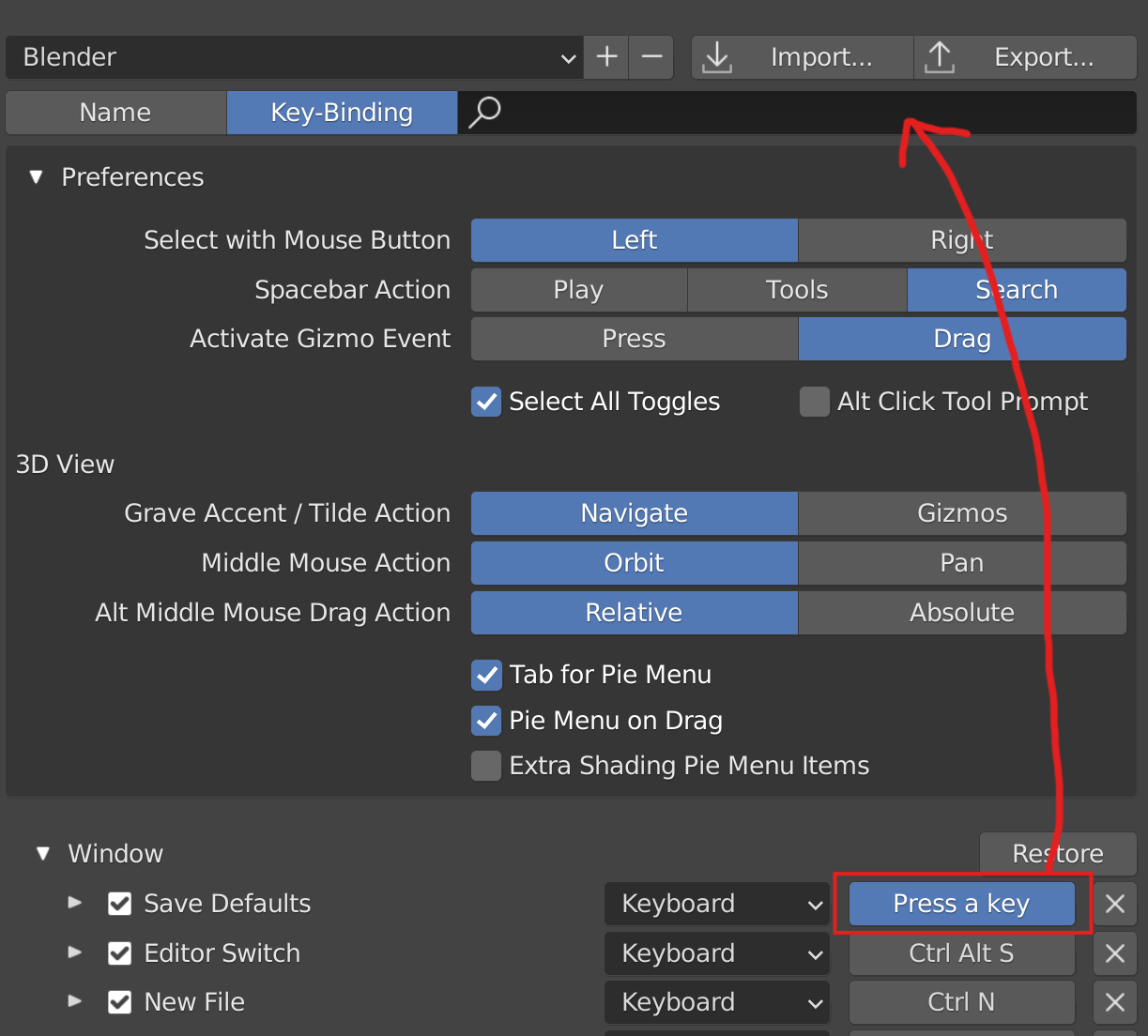
Task: Set Activate Gizmo Event to Drag
Action: point(962,339)
